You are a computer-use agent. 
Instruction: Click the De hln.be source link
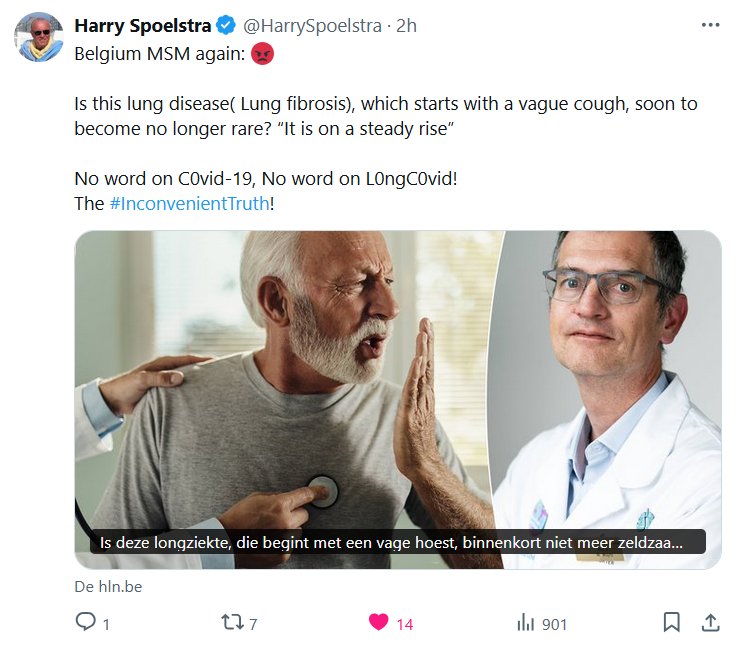(108, 587)
